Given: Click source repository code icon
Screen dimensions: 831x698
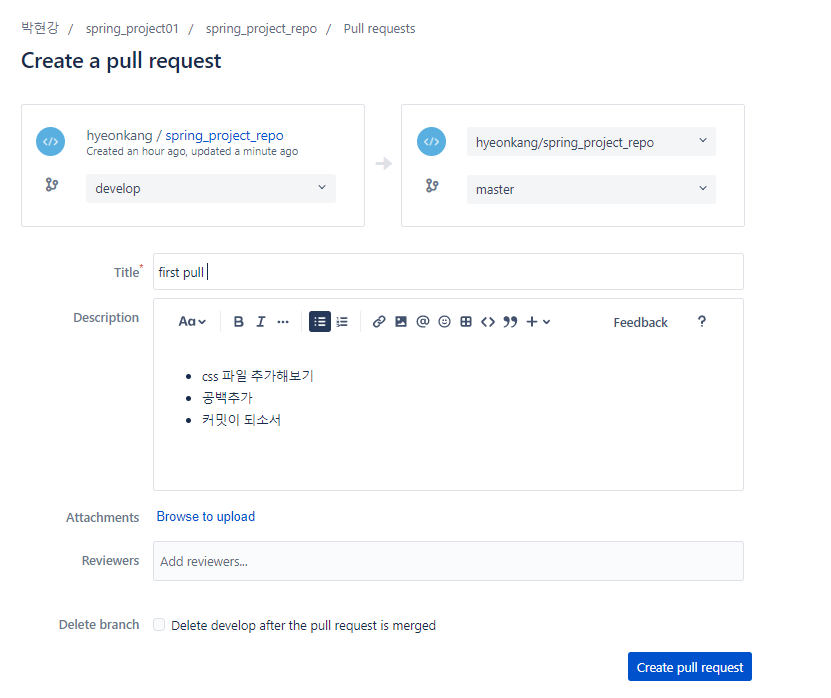Looking at the screenshot, I should (x=50, y=142).
